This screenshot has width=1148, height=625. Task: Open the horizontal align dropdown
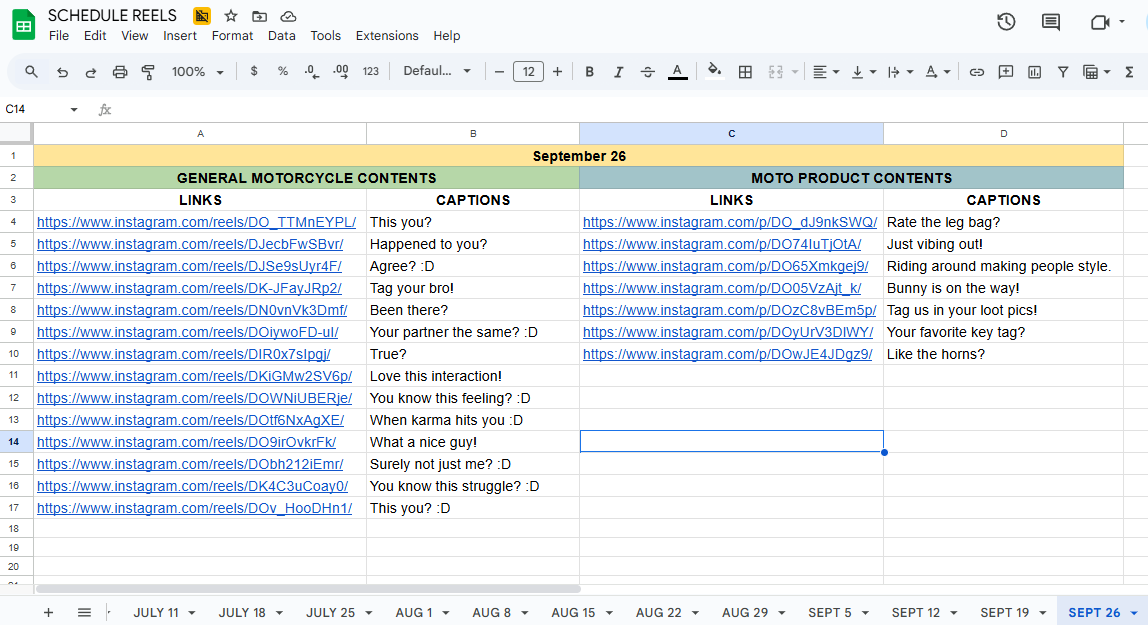(x=824, y=72)
